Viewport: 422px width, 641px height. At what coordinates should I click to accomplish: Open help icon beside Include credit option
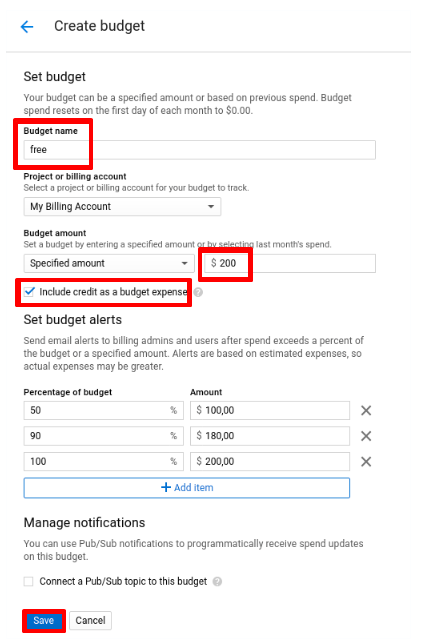pos(198,292)
